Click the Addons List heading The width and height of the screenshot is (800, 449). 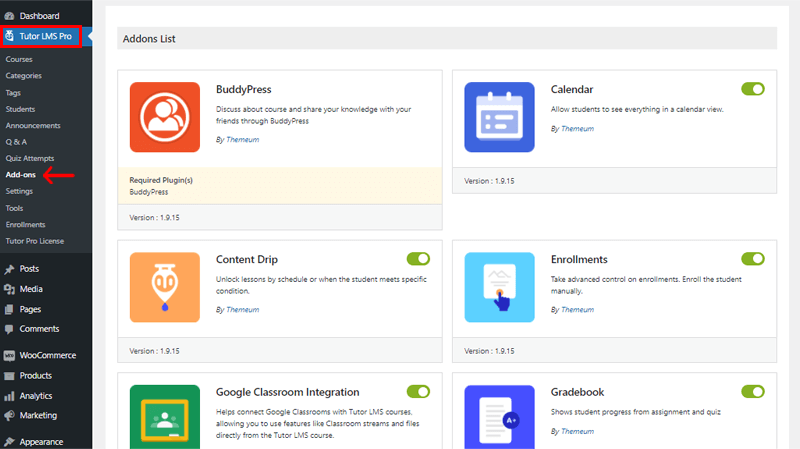[149, 39]
